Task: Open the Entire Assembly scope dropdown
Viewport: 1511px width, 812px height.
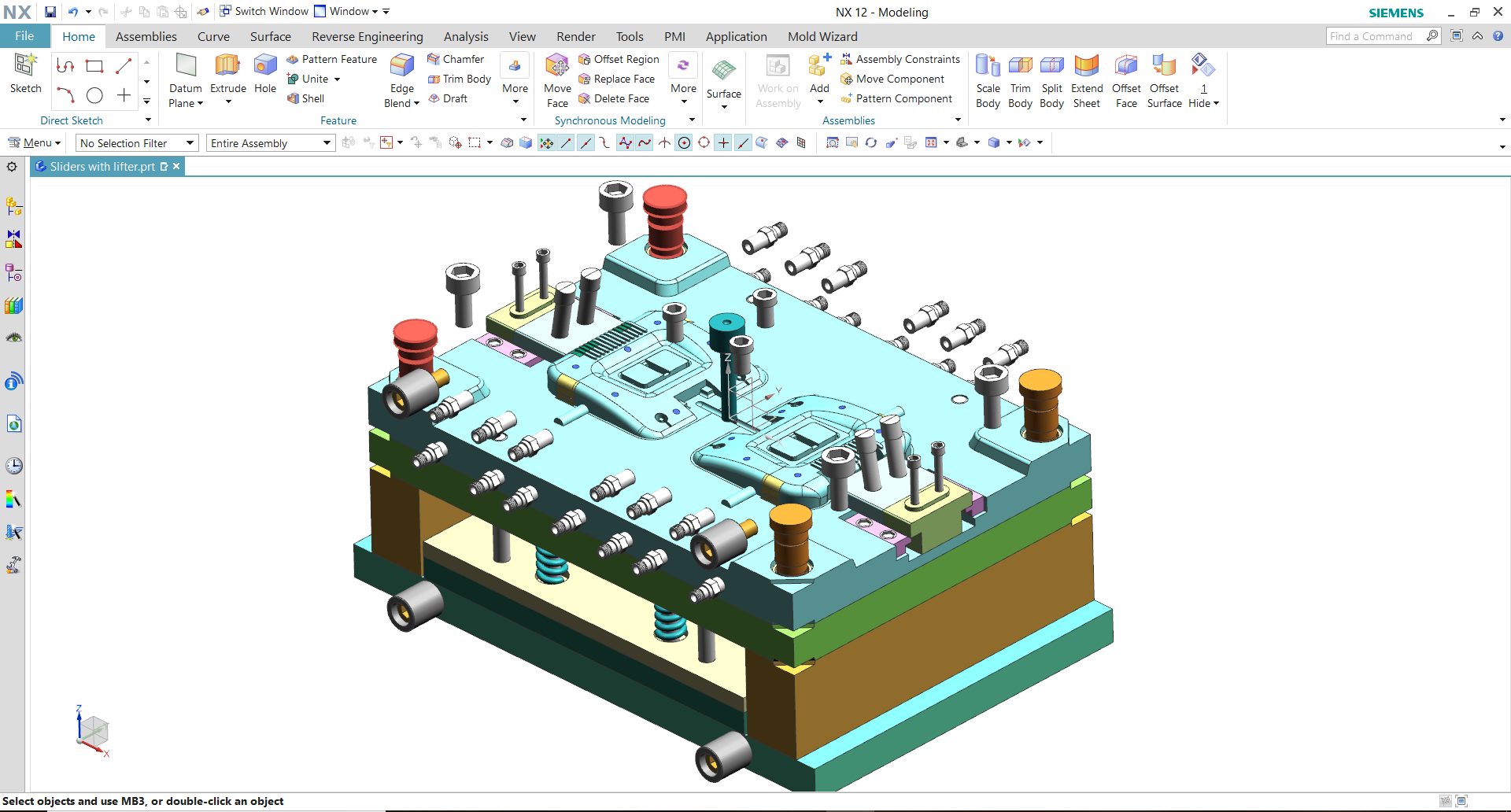Action: 271,143
